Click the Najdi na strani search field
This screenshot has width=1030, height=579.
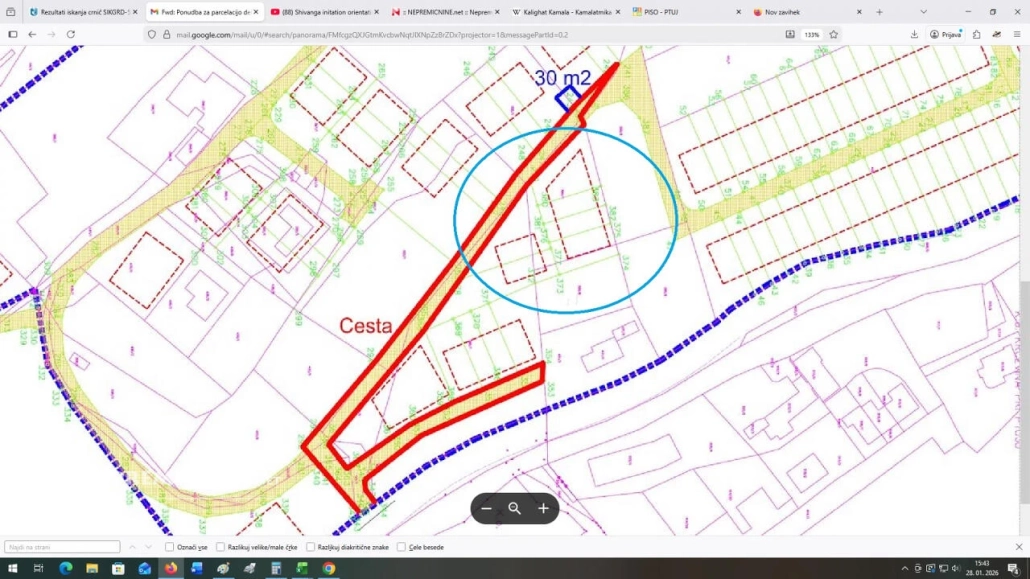tap(62, 547)
